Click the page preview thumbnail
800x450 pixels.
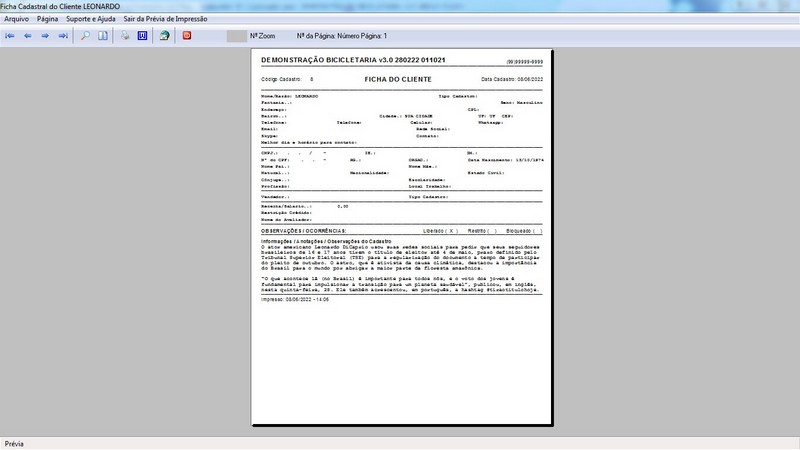click(402, 237)
